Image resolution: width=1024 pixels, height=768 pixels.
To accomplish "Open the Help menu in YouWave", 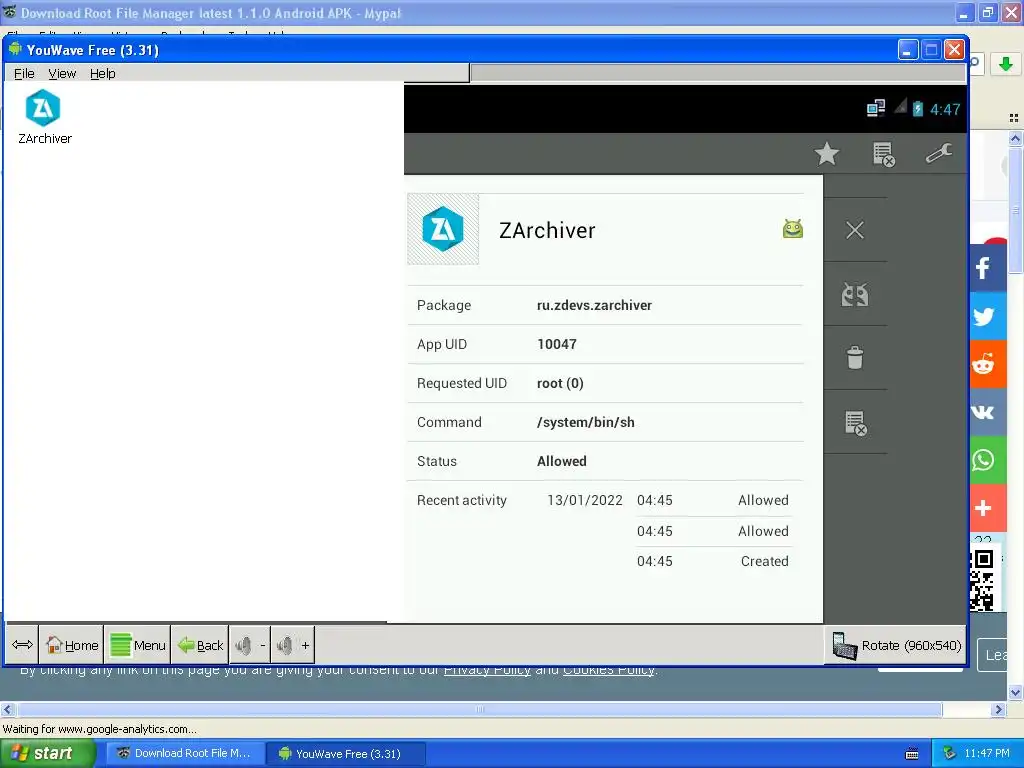I will [x=103, y=74].
